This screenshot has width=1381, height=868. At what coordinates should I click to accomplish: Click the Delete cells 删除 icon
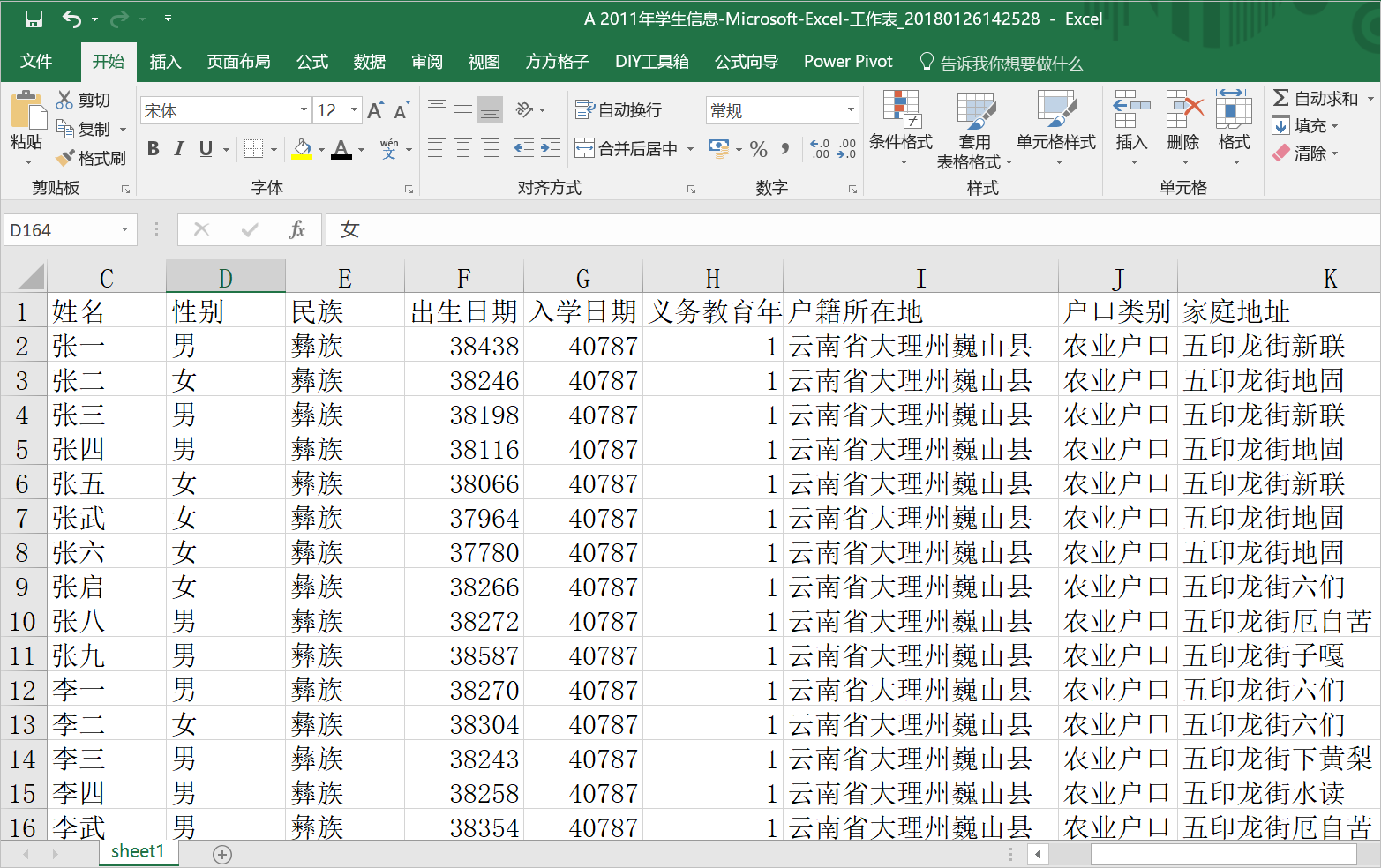(x=1183, y=109)
